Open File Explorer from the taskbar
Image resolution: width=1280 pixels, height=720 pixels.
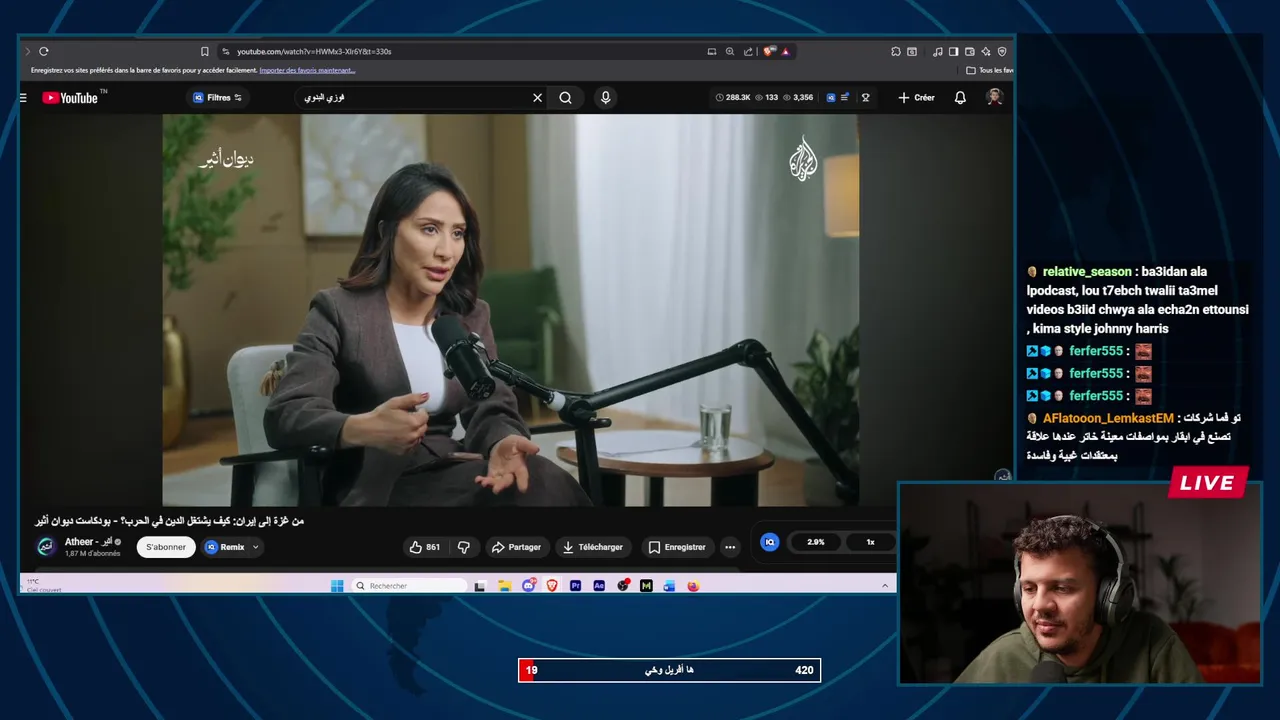coord(505,586)
